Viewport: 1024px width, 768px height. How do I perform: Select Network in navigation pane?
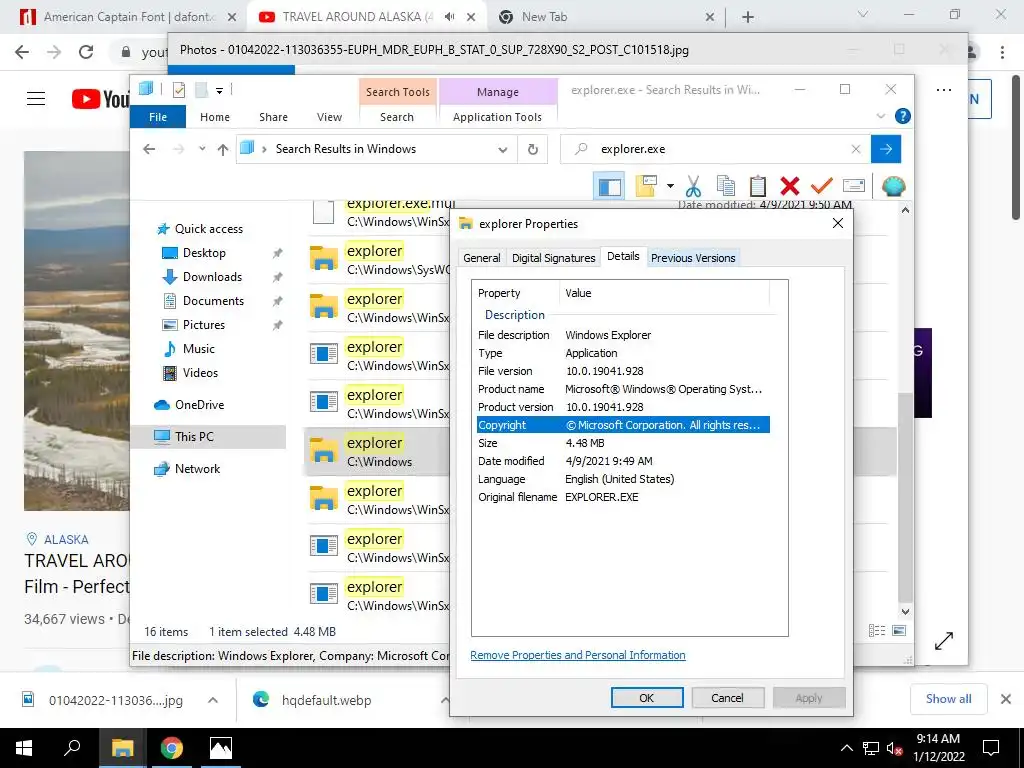(197, 469)
